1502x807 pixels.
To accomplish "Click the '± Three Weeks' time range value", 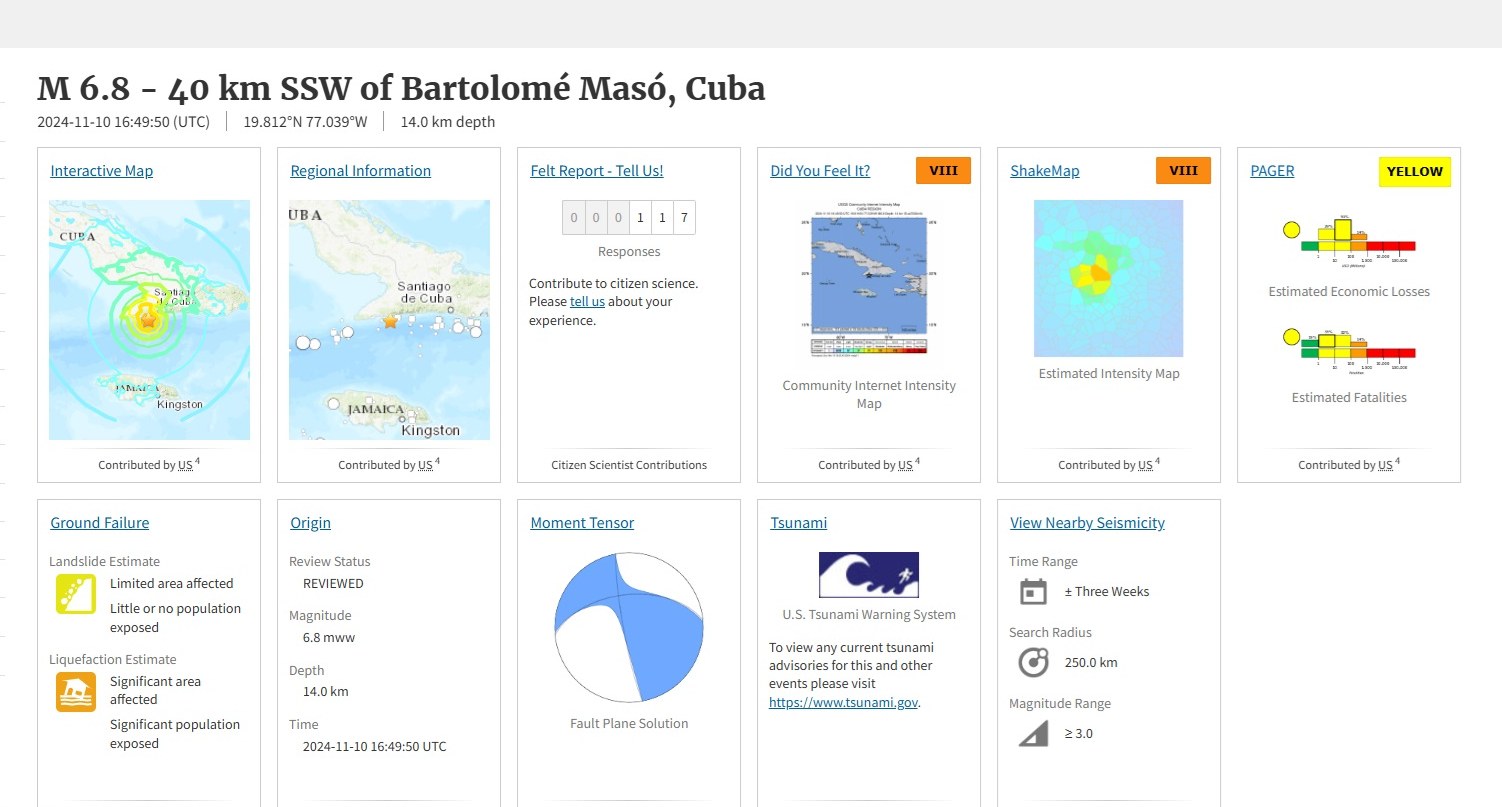I will coord(1107,591).
